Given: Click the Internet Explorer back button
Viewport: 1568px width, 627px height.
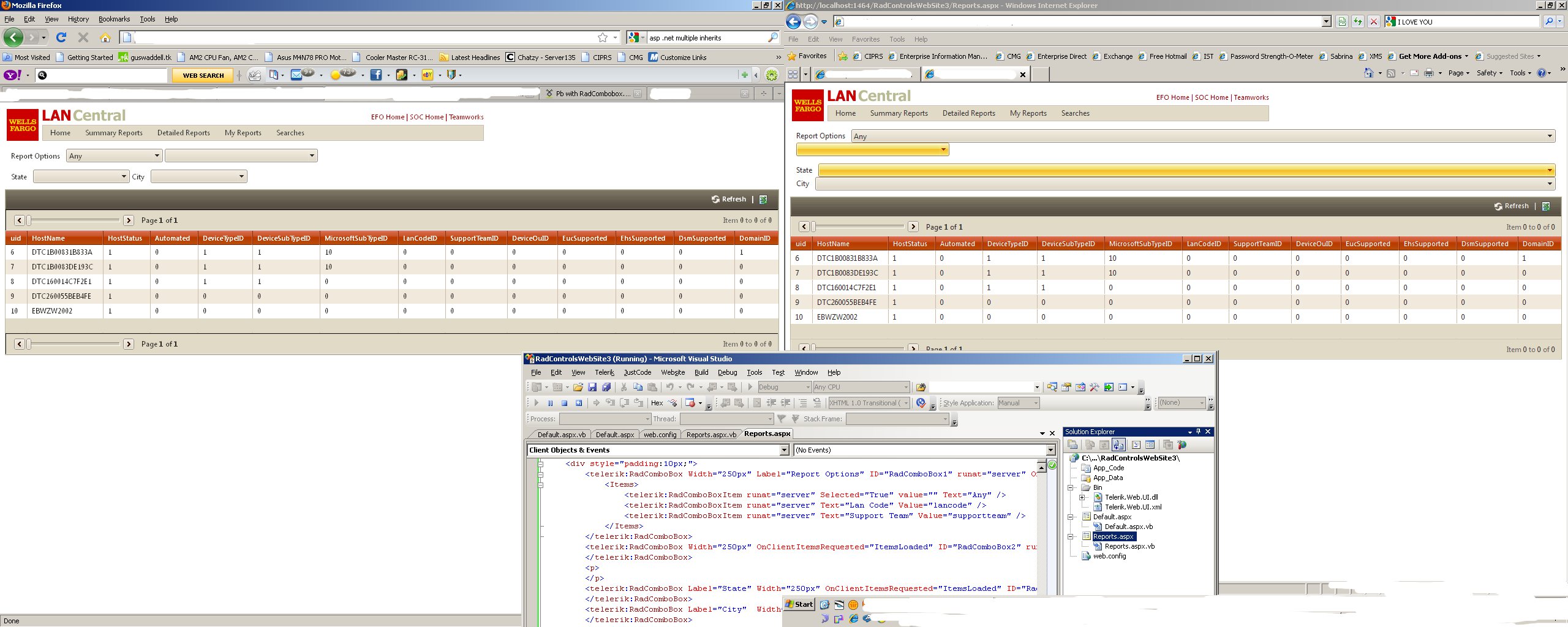Looking at the screenshot, I should click(794, 22).
